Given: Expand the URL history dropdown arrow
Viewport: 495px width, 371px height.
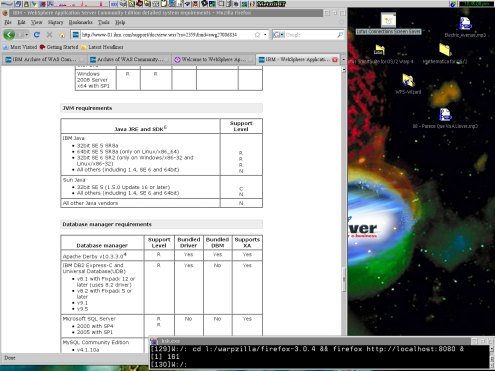Looking at the screenshot, I should click(x=265, y=35).
